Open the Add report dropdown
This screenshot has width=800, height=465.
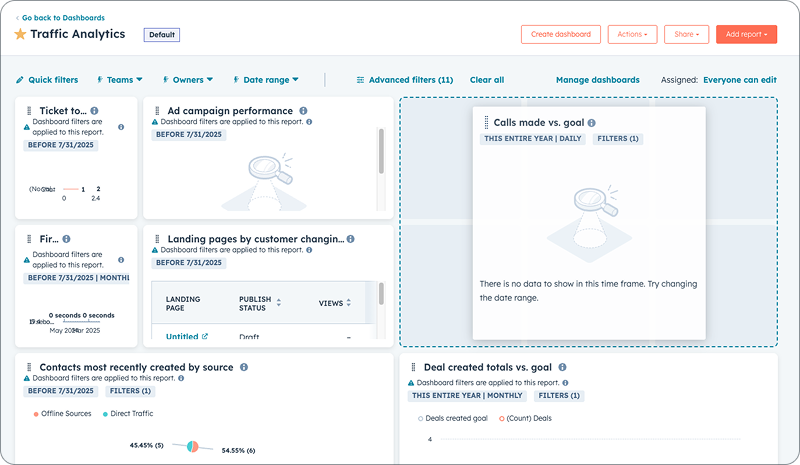coord(746,34)
